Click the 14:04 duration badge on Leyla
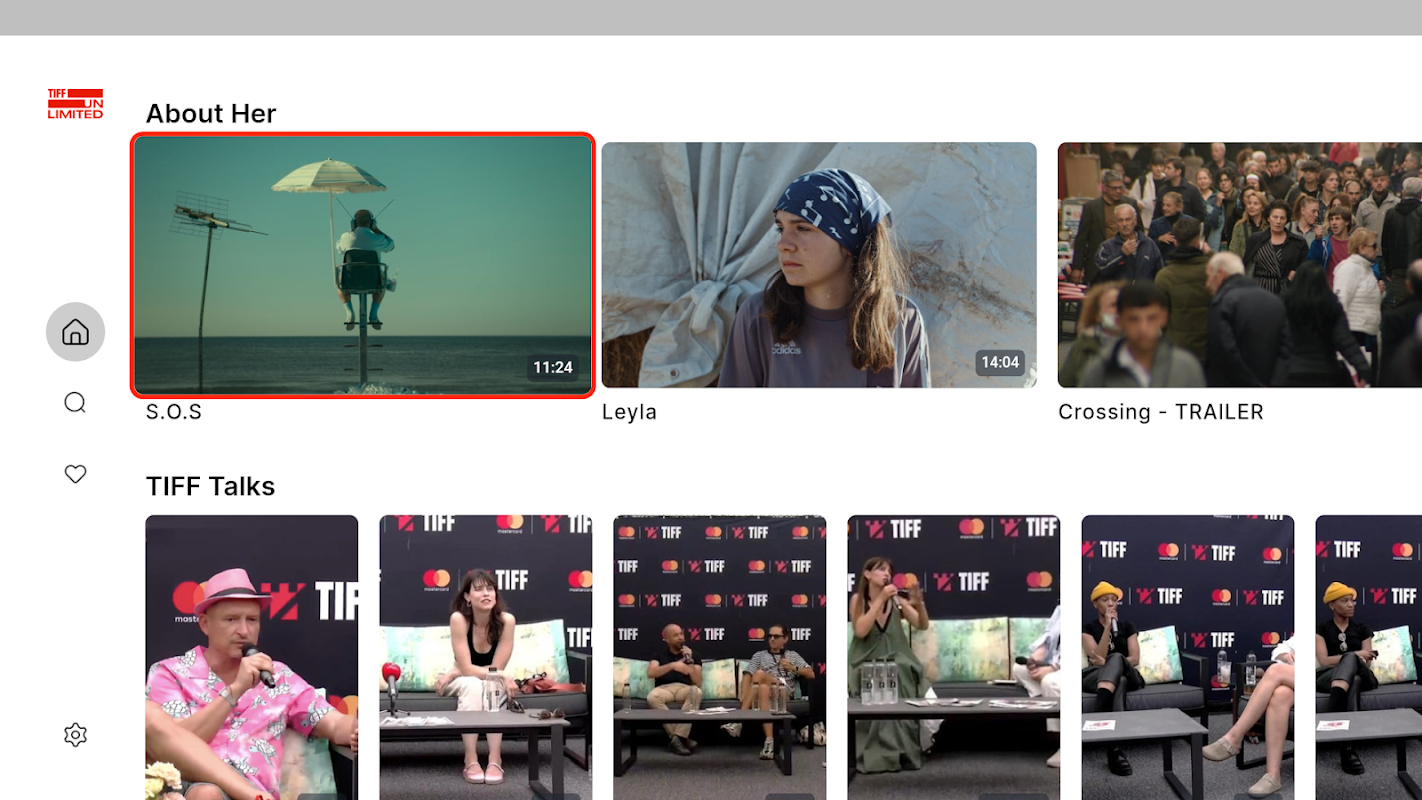 1000,363
